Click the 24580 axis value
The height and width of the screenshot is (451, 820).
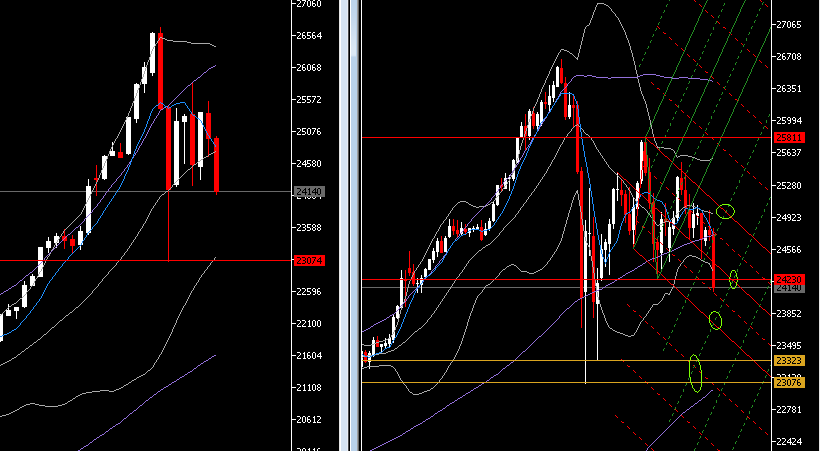[309, 164]
